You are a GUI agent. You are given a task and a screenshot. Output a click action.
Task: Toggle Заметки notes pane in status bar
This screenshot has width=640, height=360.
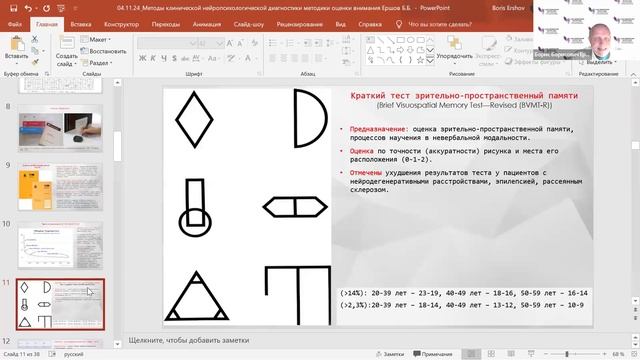coord(390,354)
